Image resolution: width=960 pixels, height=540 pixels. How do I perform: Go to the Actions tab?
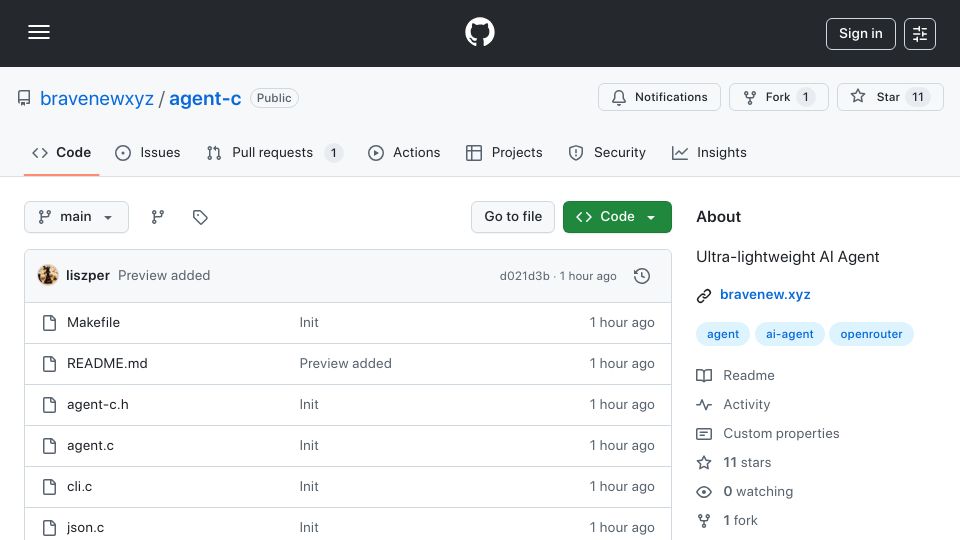coord(404,152)
